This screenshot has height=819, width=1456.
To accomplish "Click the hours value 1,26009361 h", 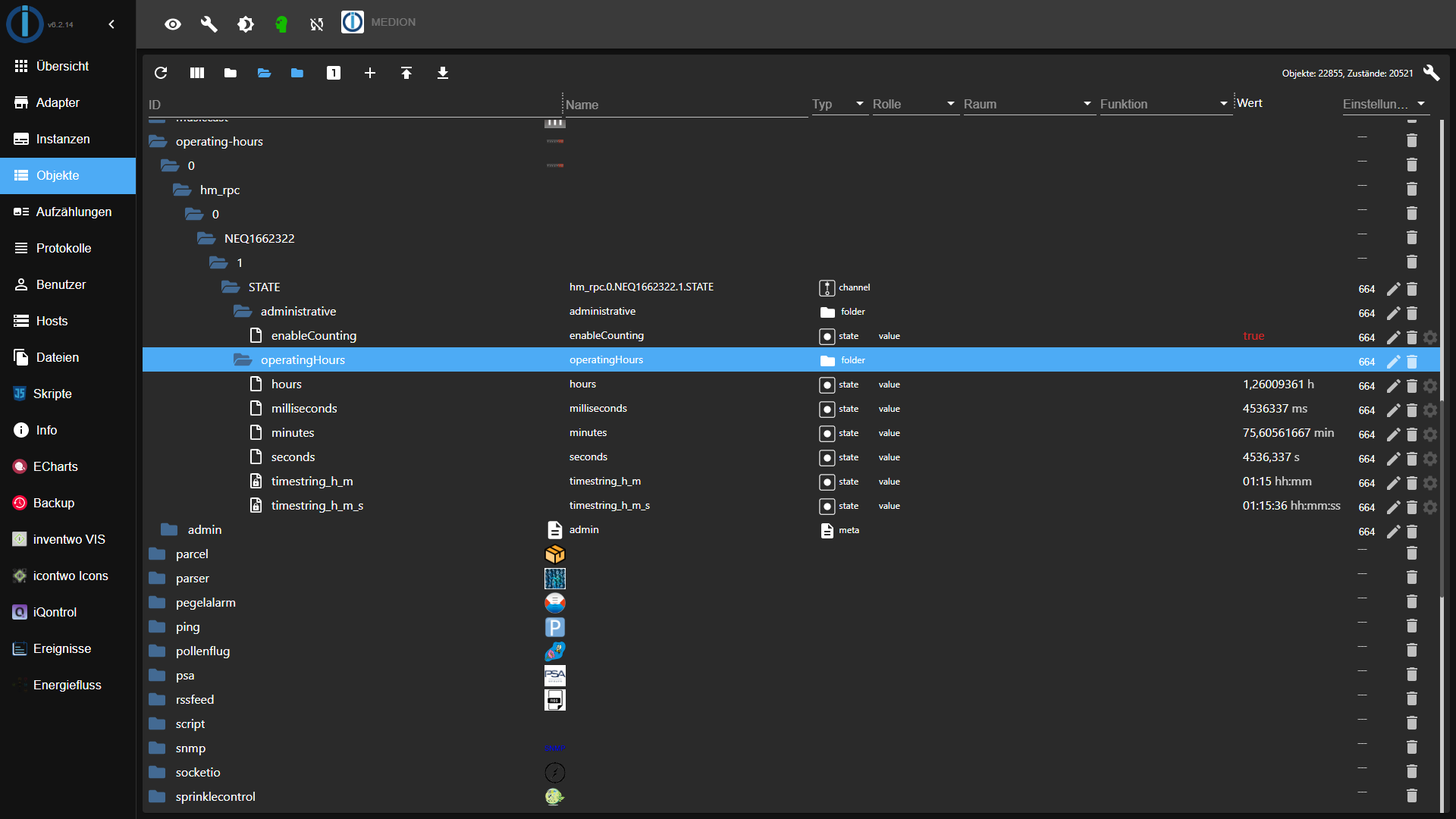I will coord(1278,384).
